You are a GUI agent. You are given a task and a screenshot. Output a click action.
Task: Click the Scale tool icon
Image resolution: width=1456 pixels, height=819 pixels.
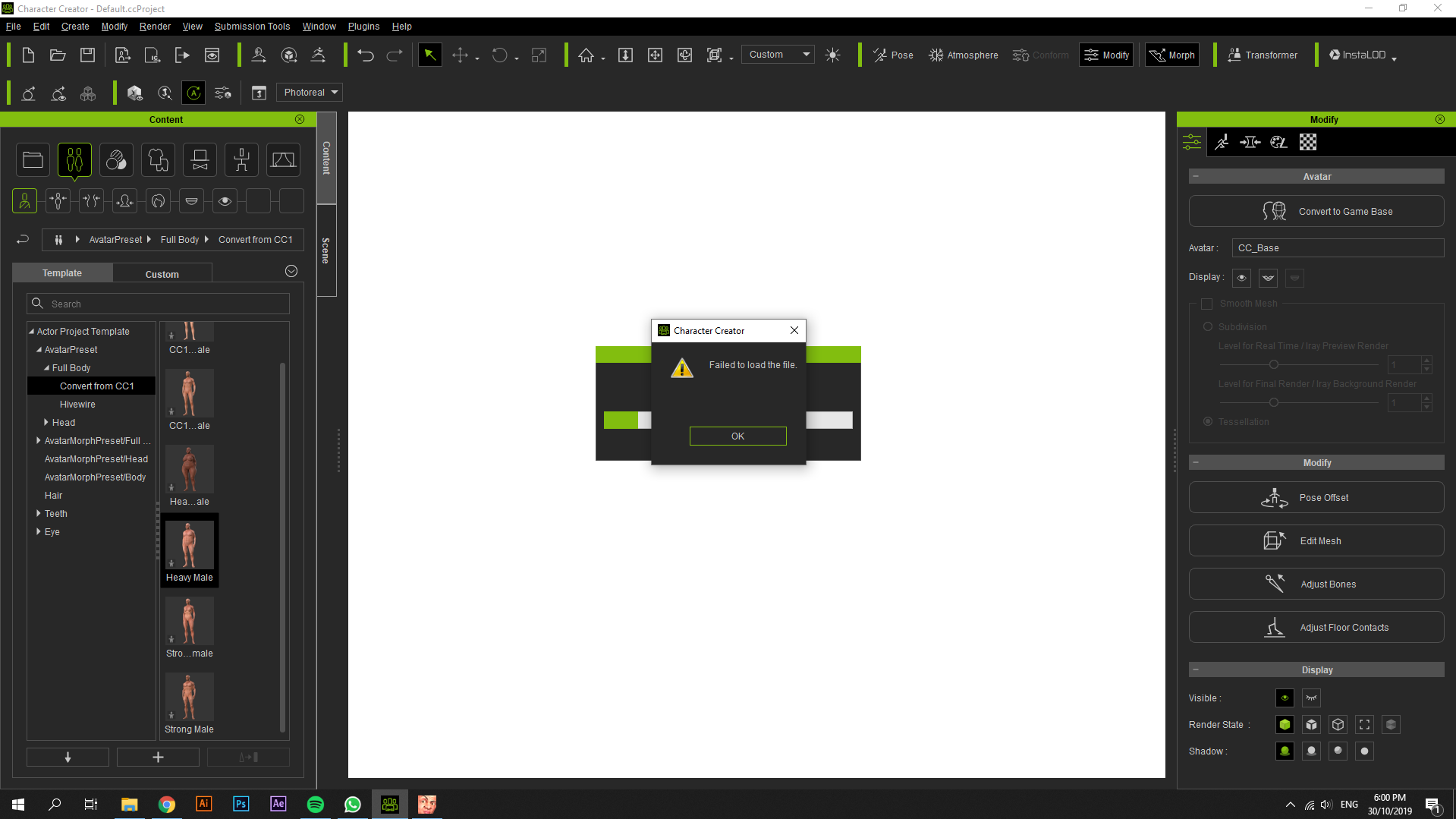pyautogui.click(x=539, y=55)
